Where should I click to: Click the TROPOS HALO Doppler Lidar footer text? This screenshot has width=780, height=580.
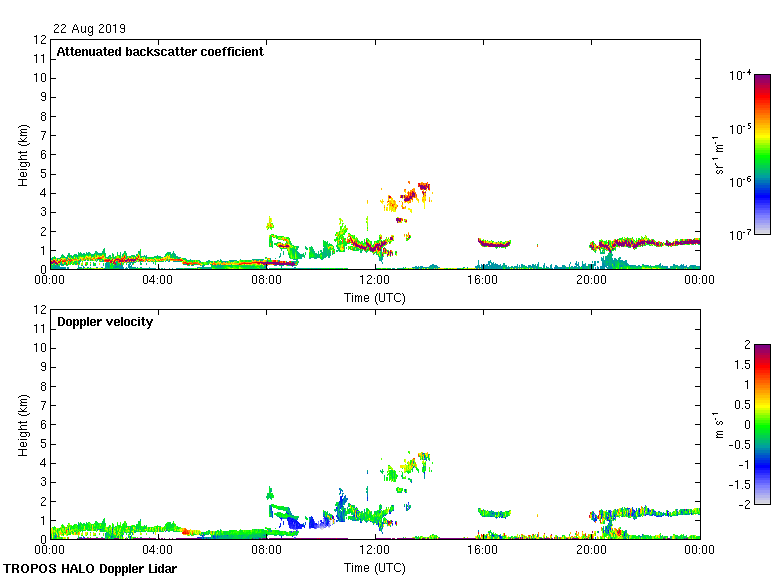(x=90, y=569)
